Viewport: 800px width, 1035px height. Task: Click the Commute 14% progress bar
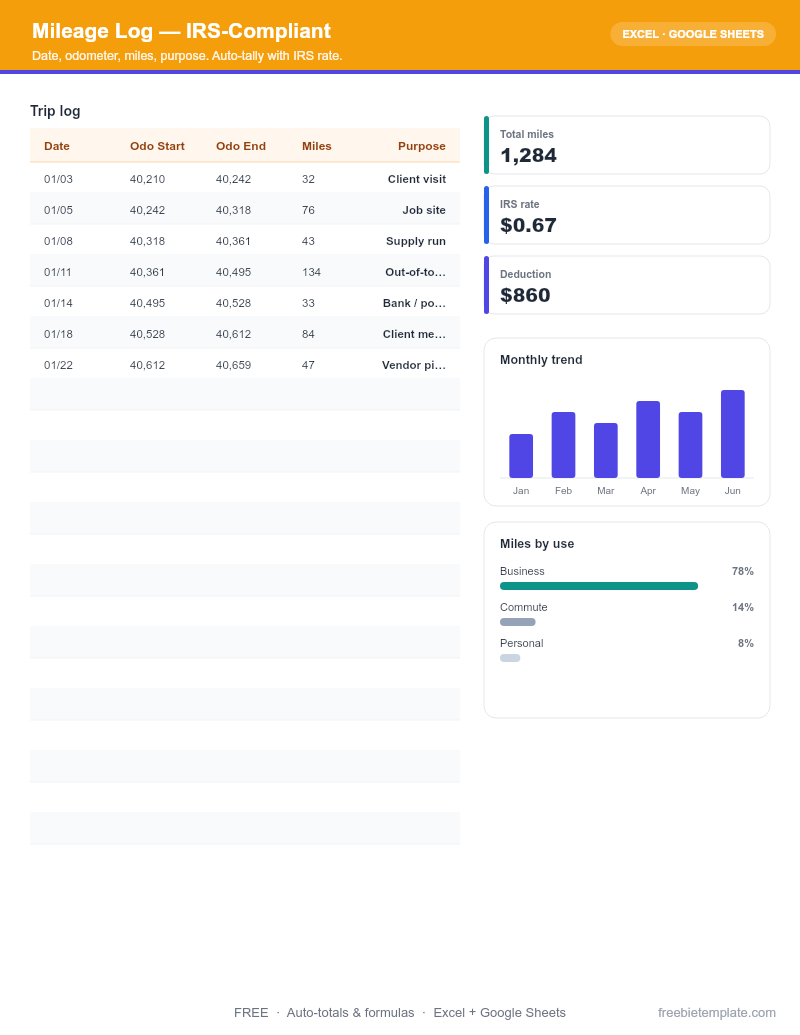pos(517,622)
